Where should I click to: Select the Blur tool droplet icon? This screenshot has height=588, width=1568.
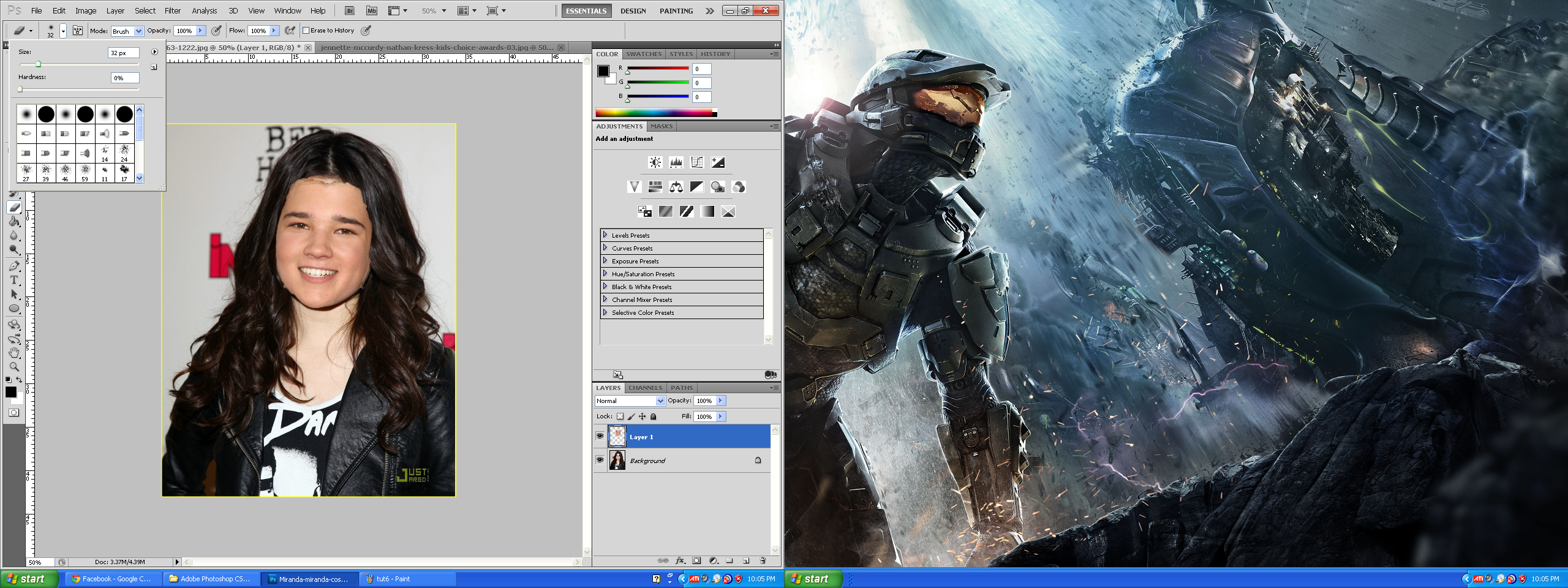click(x=14, y=236)
